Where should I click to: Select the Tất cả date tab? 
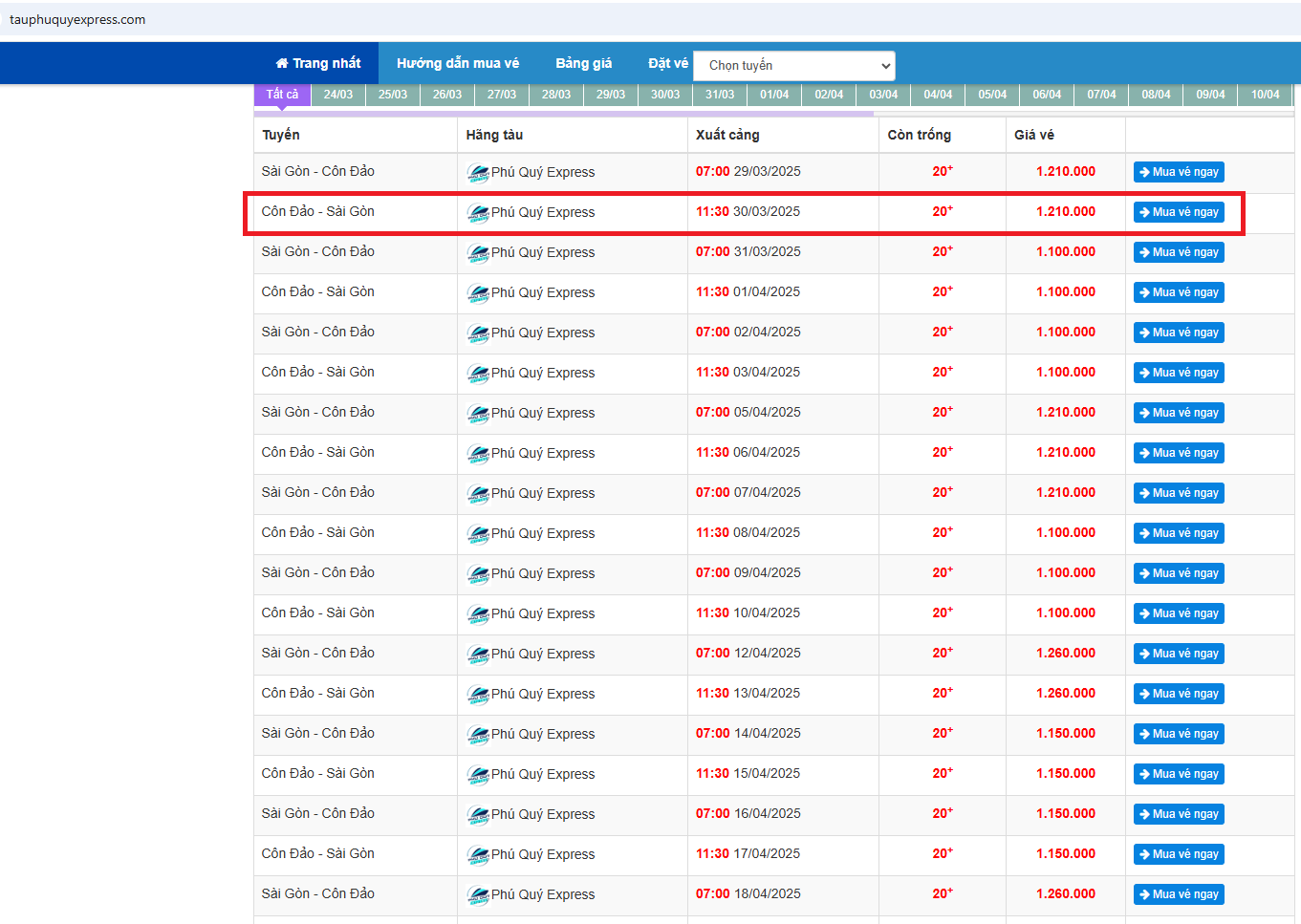[282, 94]
